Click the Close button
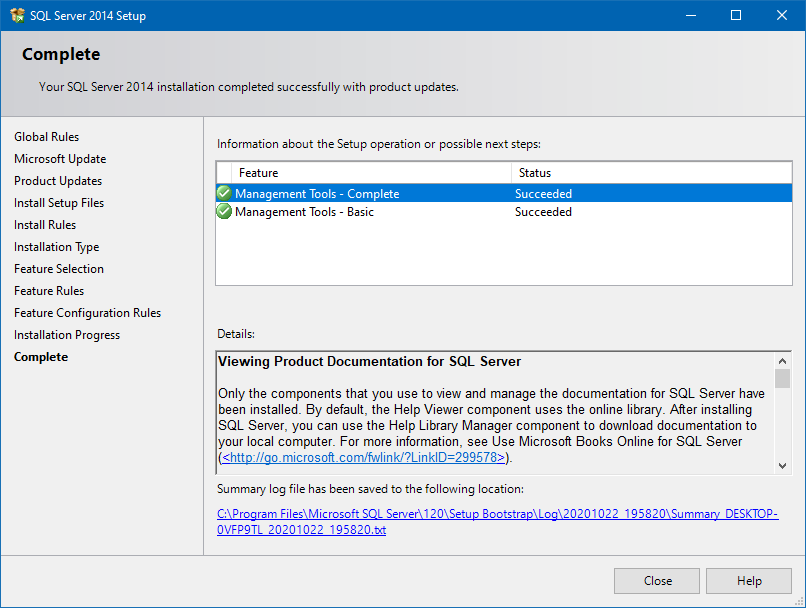The width and height of the screenshot is (806, 608). (x=656, y=581)
